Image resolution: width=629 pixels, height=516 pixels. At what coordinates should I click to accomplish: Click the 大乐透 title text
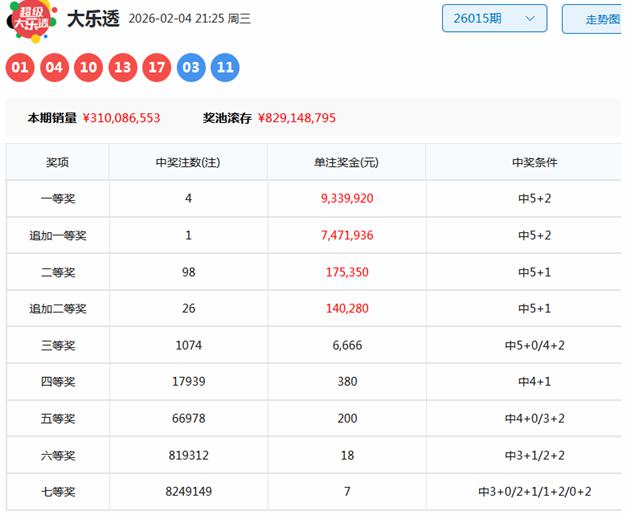[93, 19]
